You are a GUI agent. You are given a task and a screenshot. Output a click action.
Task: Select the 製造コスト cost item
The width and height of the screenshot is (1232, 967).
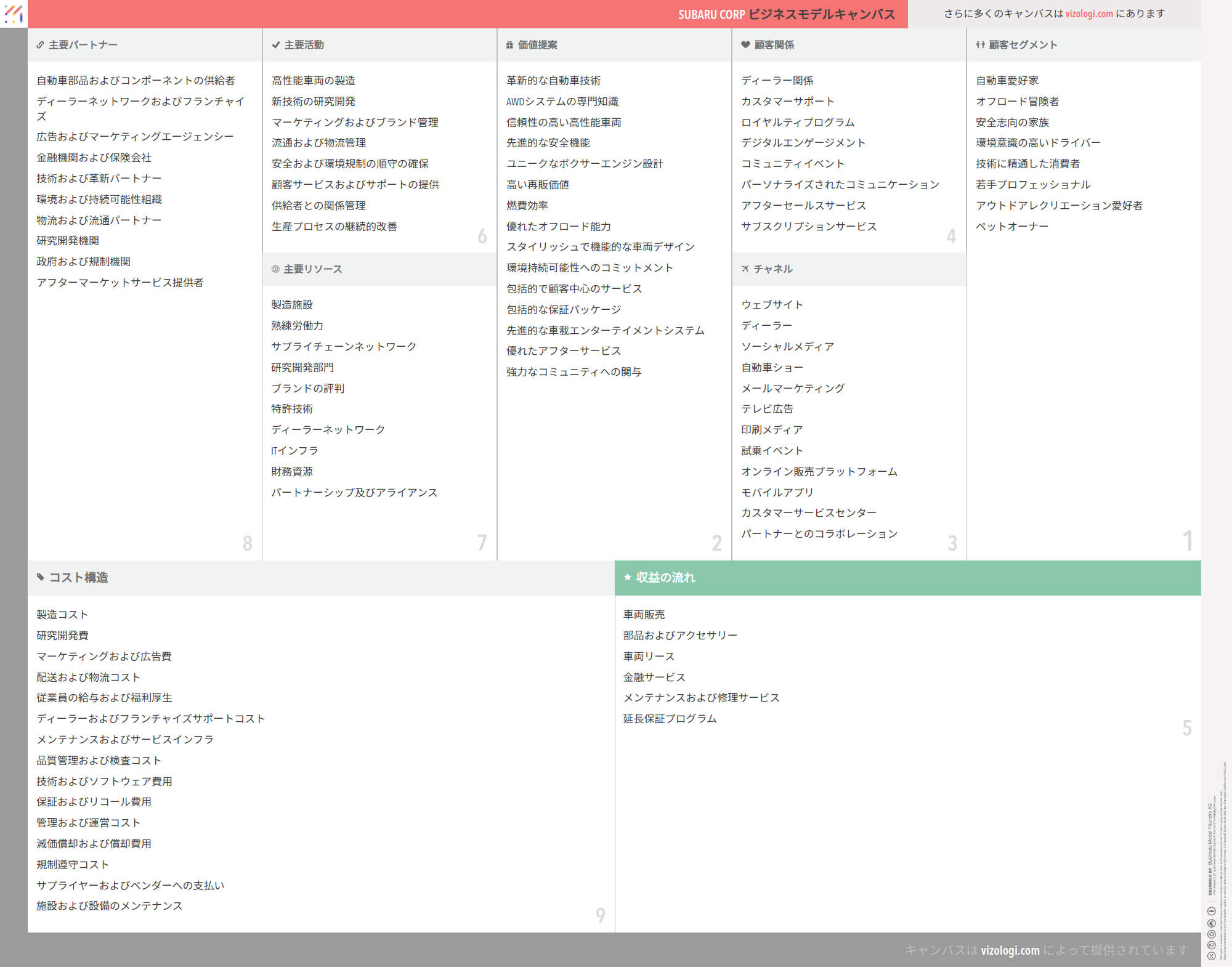click(x=62, y=615)
